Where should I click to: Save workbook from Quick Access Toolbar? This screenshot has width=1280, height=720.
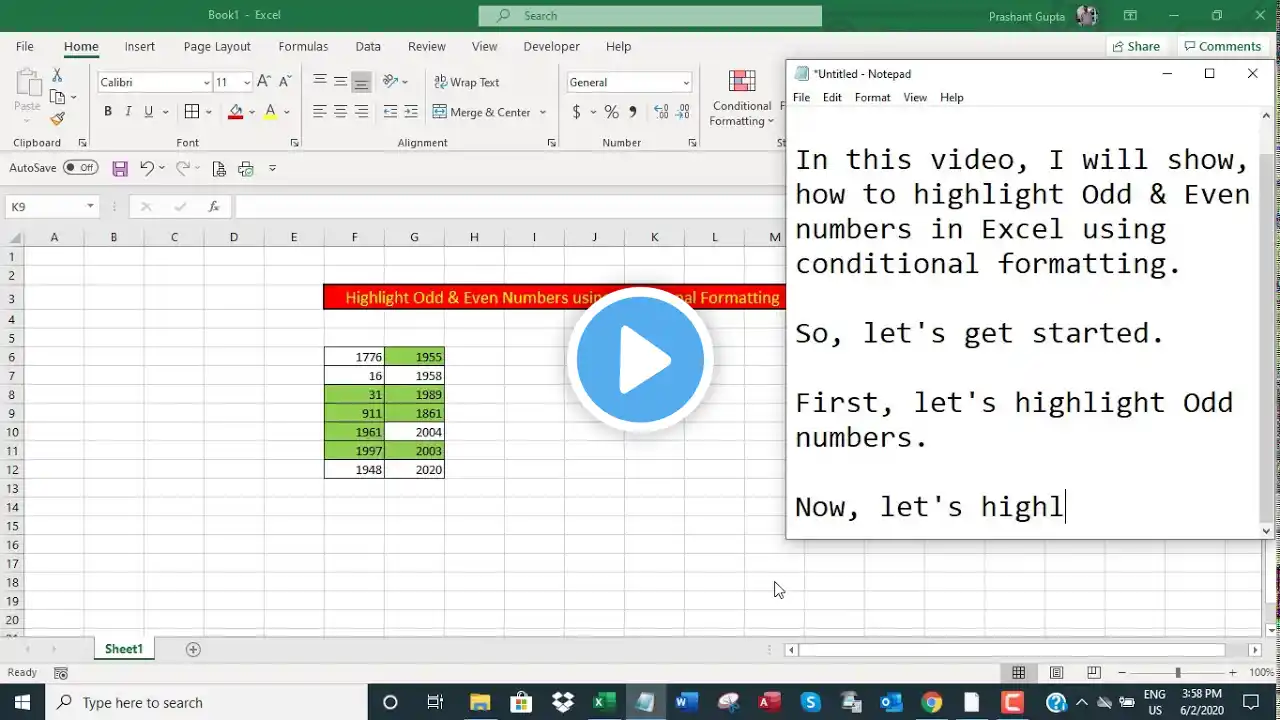[120, 168]
